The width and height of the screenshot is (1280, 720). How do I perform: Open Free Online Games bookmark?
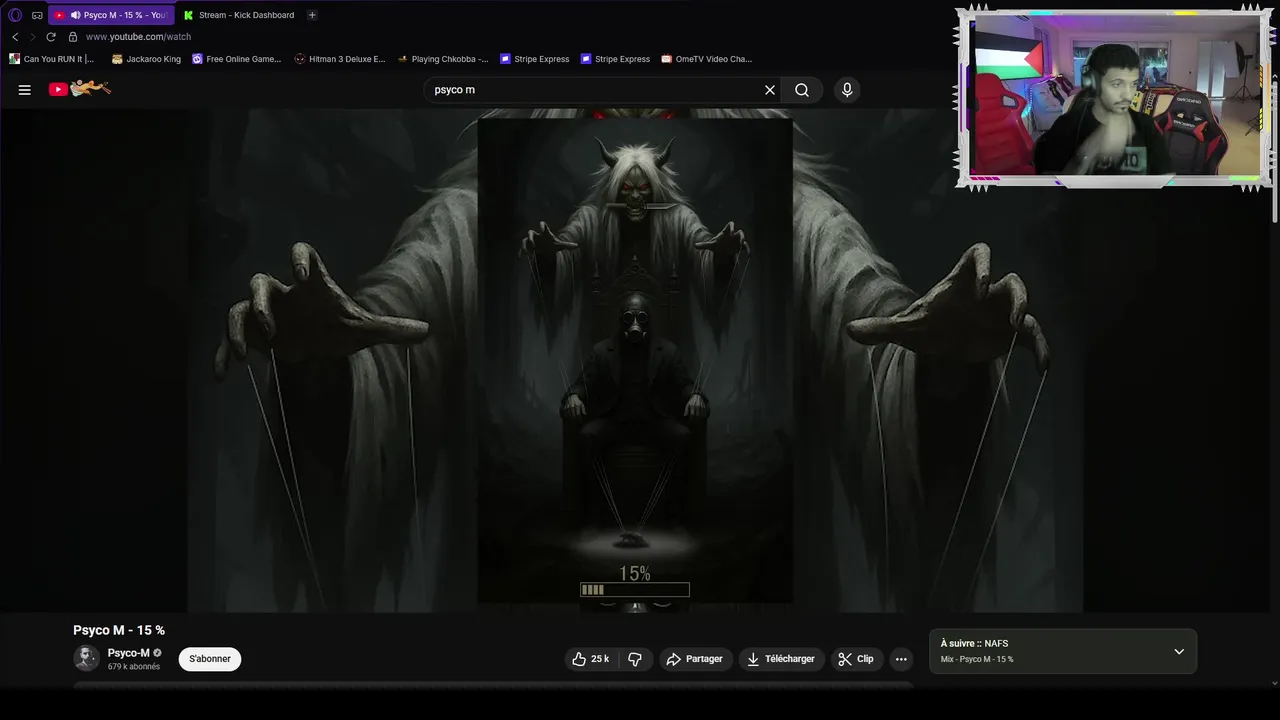(236, 59)
